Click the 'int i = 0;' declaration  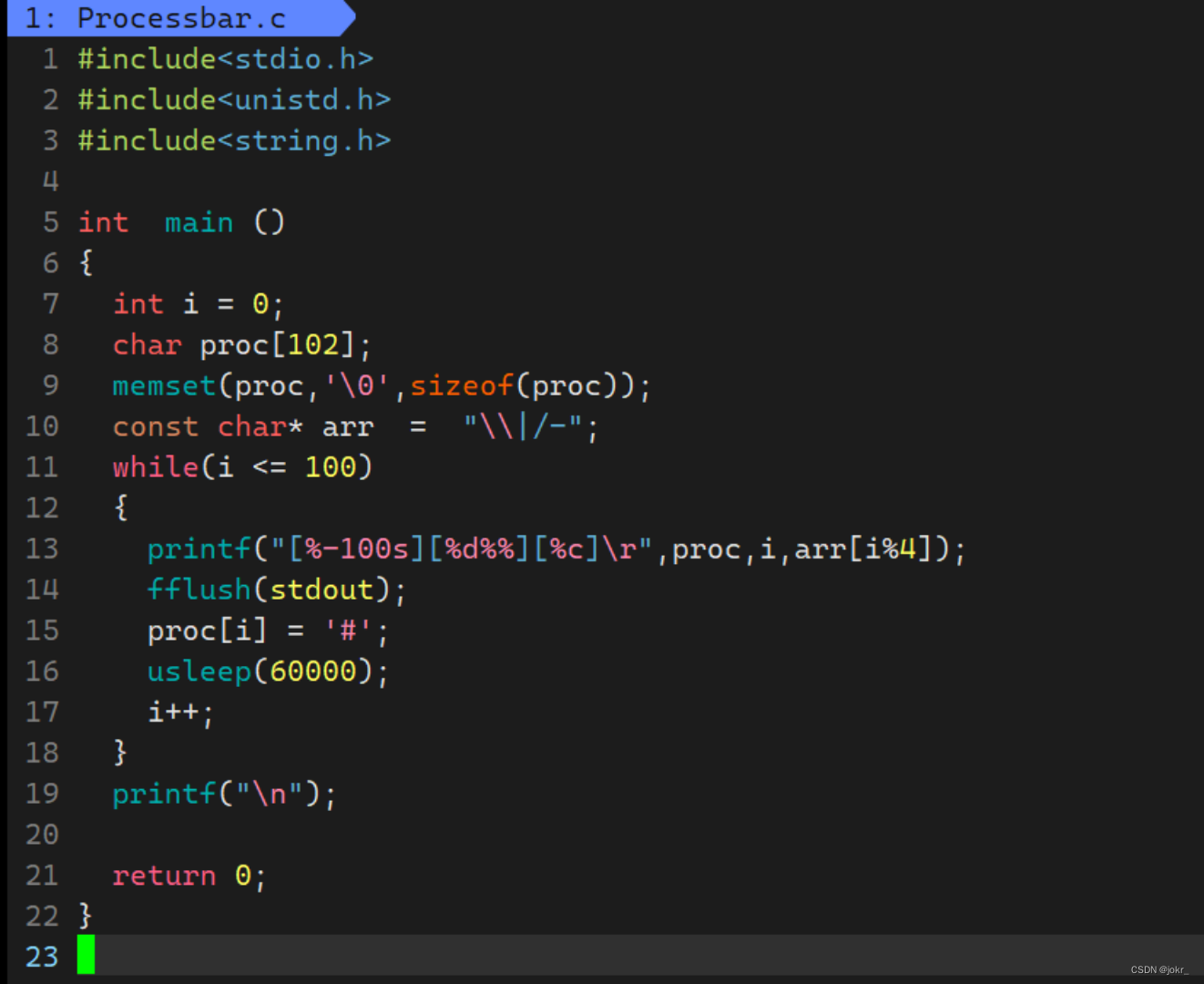point(199,304)
